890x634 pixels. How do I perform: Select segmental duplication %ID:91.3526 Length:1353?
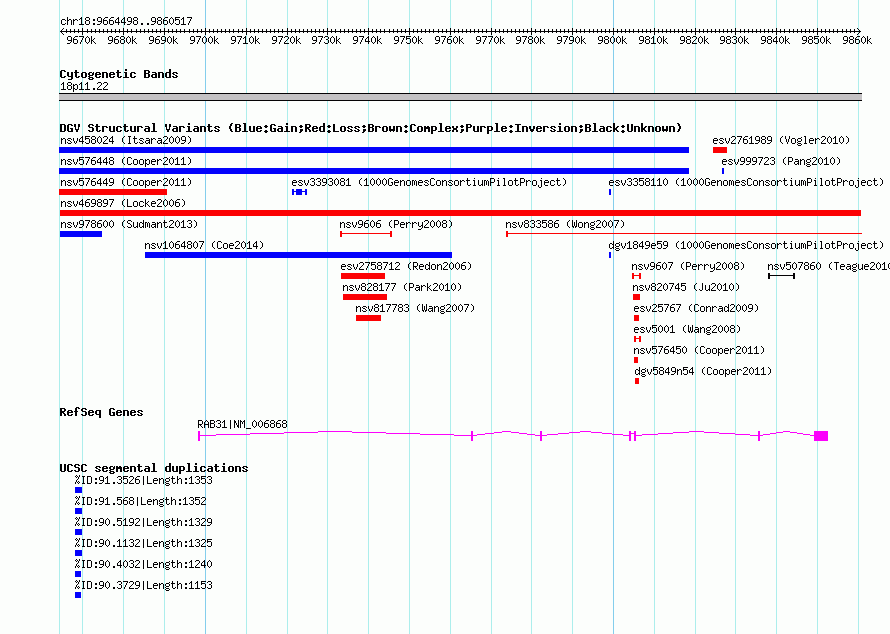78,490
